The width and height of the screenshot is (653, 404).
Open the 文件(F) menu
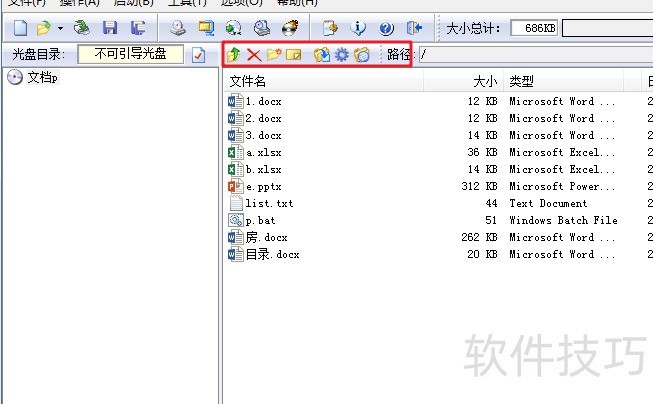(27, 2)
